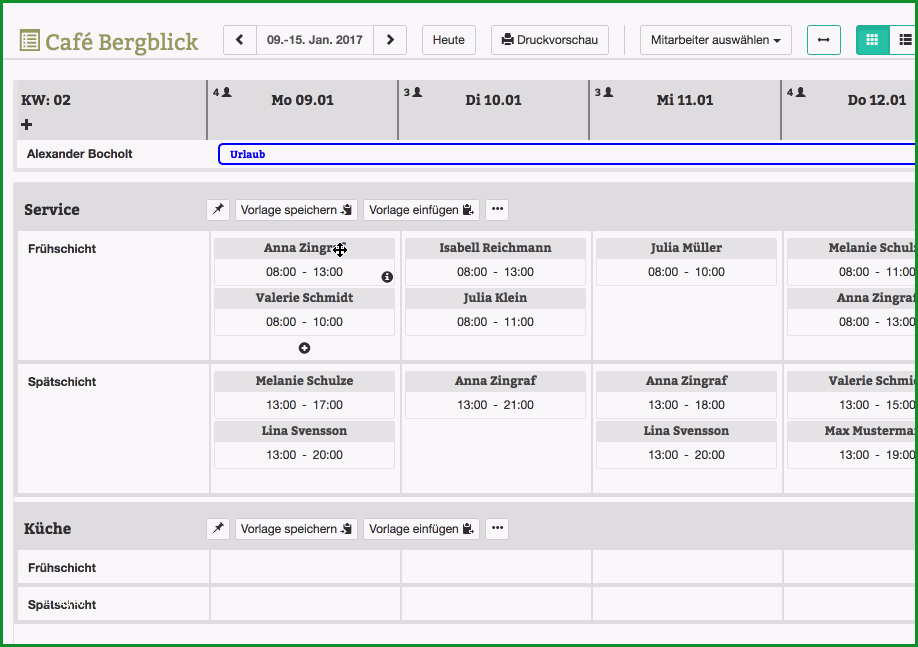Click the empty Küche Frühschicht cell for Monday

click(x=305, y=567)
